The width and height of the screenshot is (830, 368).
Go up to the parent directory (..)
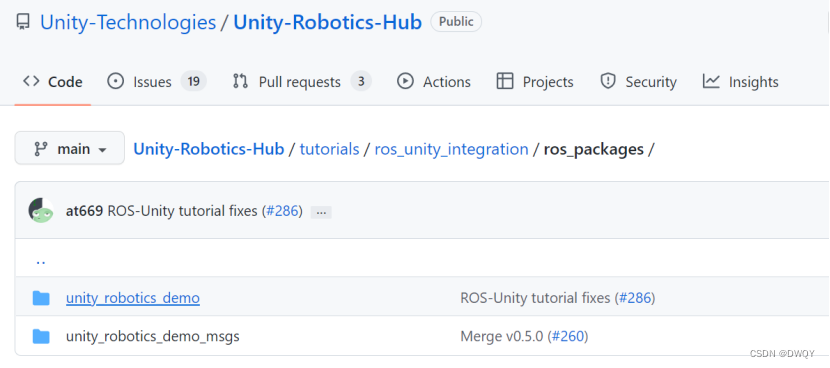click(x=40, y=261)
